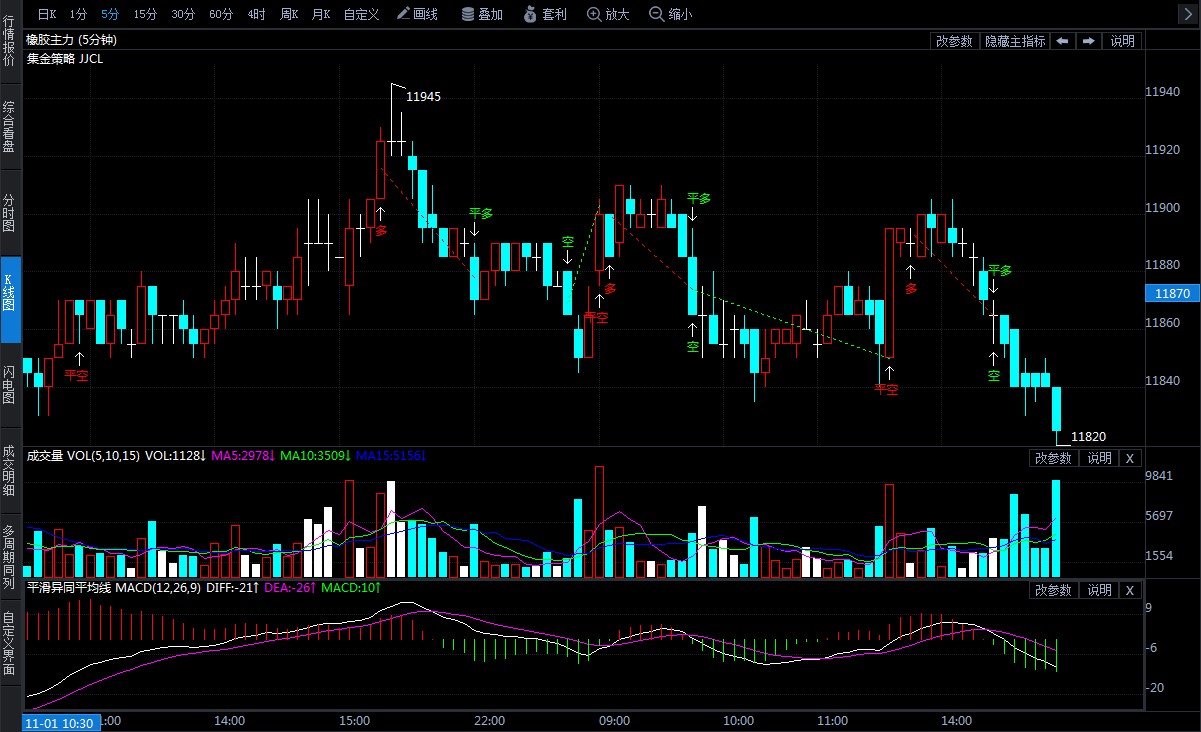Image resolution: width=1201 pixels, height=732 pixels.
Task: Open the 自定义 custom period option
Action: coord(361,14)
